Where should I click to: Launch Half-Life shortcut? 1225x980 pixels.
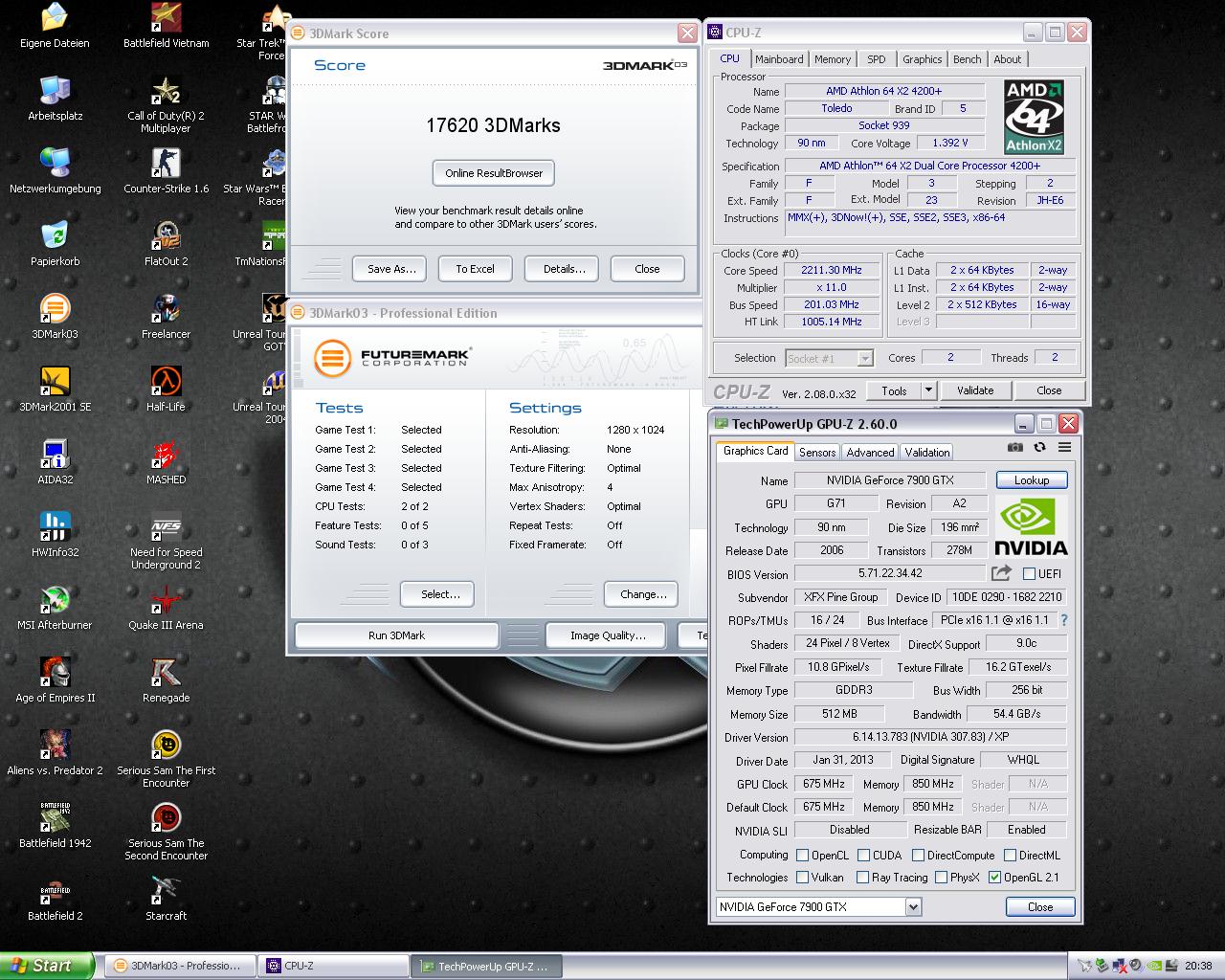(x=167, y=390)
